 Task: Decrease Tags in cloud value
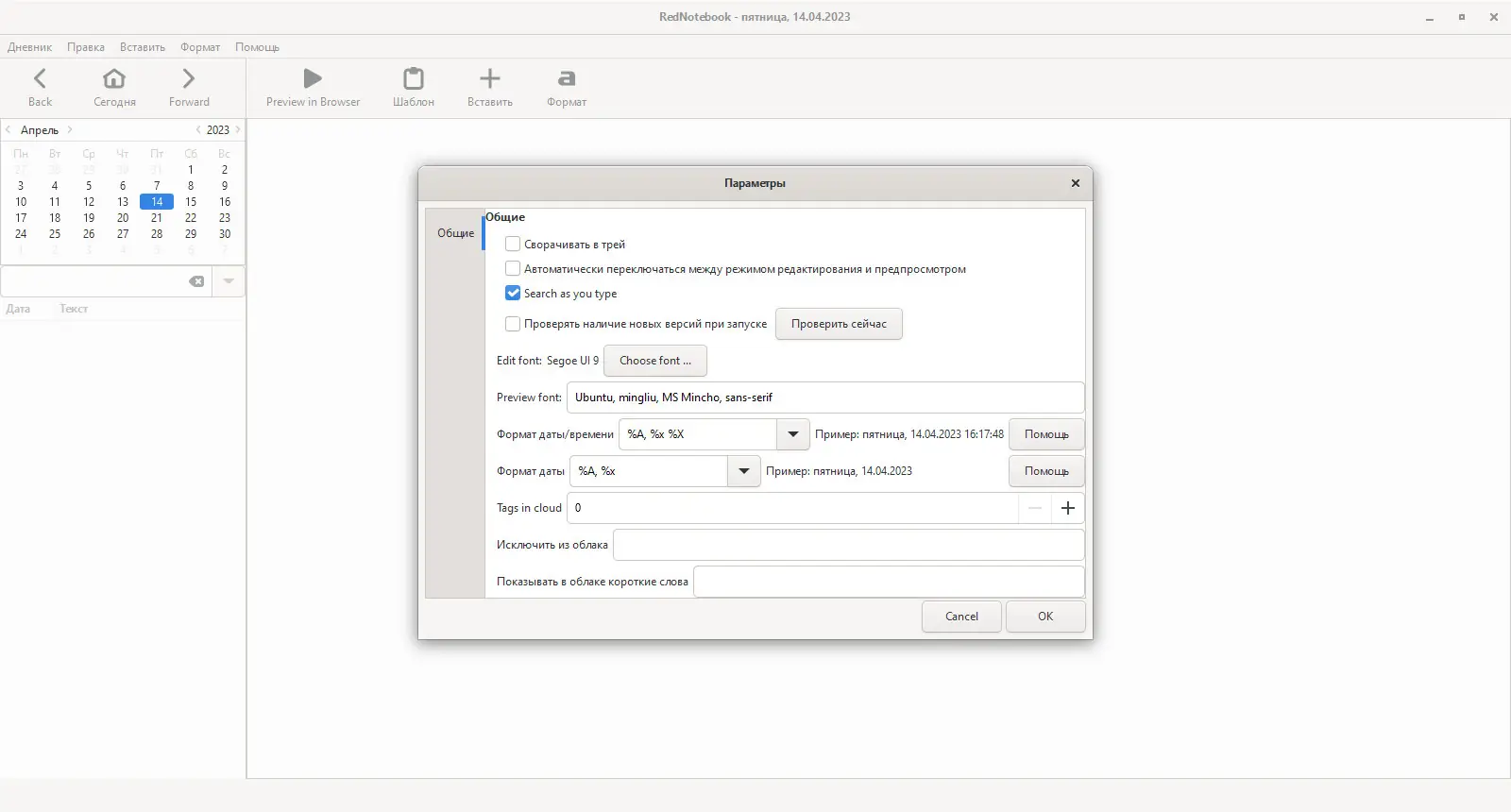(x=1035, y=508)
